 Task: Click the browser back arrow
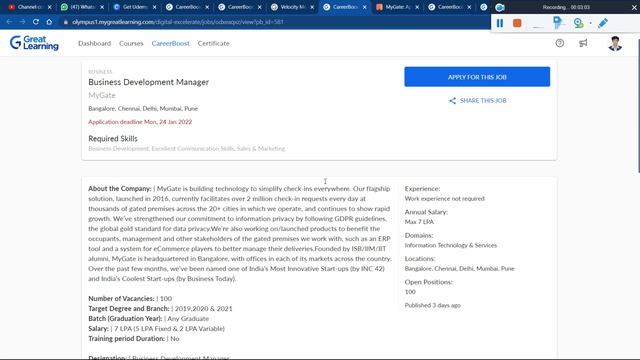click(9, 22)
